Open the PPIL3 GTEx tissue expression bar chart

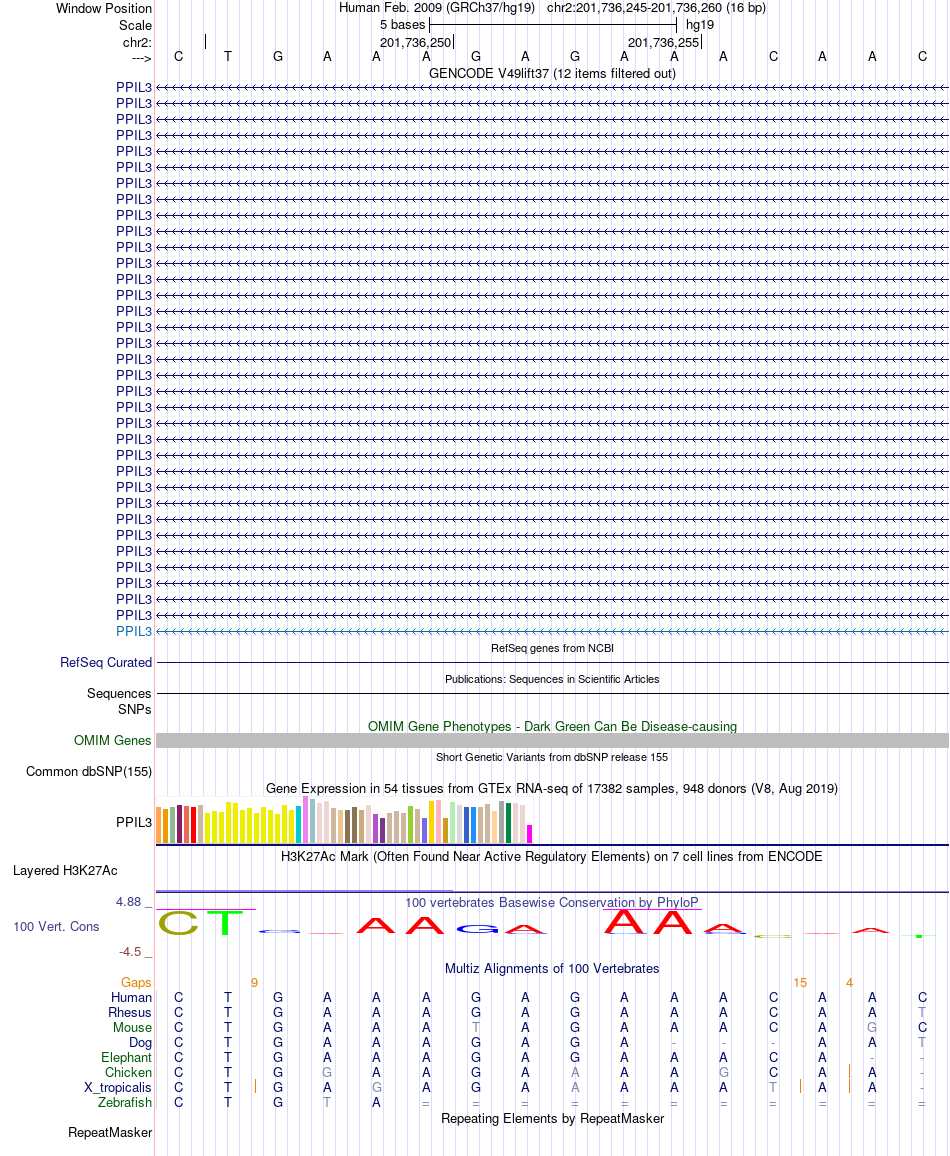(x=343, y=821)
